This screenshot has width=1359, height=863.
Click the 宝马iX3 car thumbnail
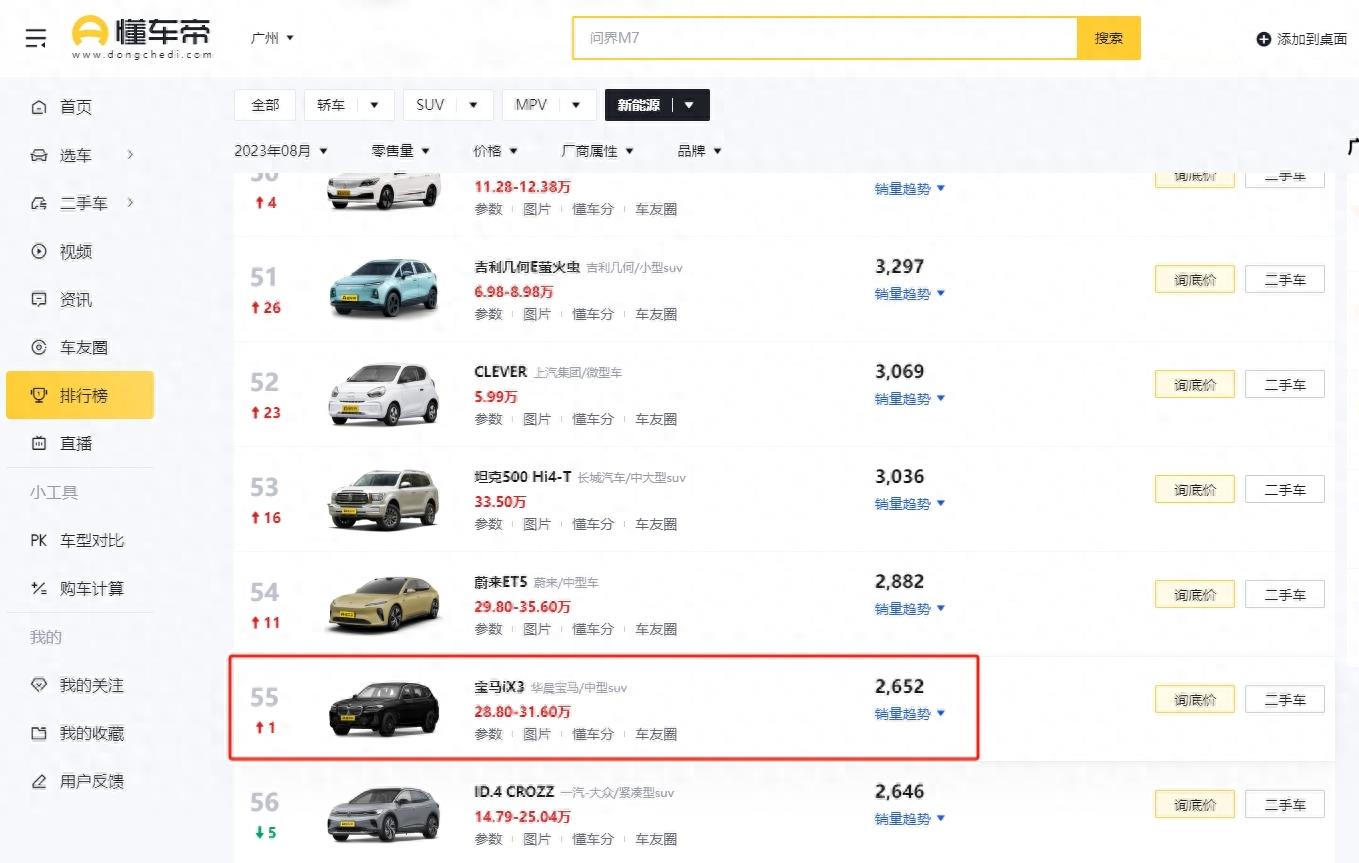coord(384,708)
